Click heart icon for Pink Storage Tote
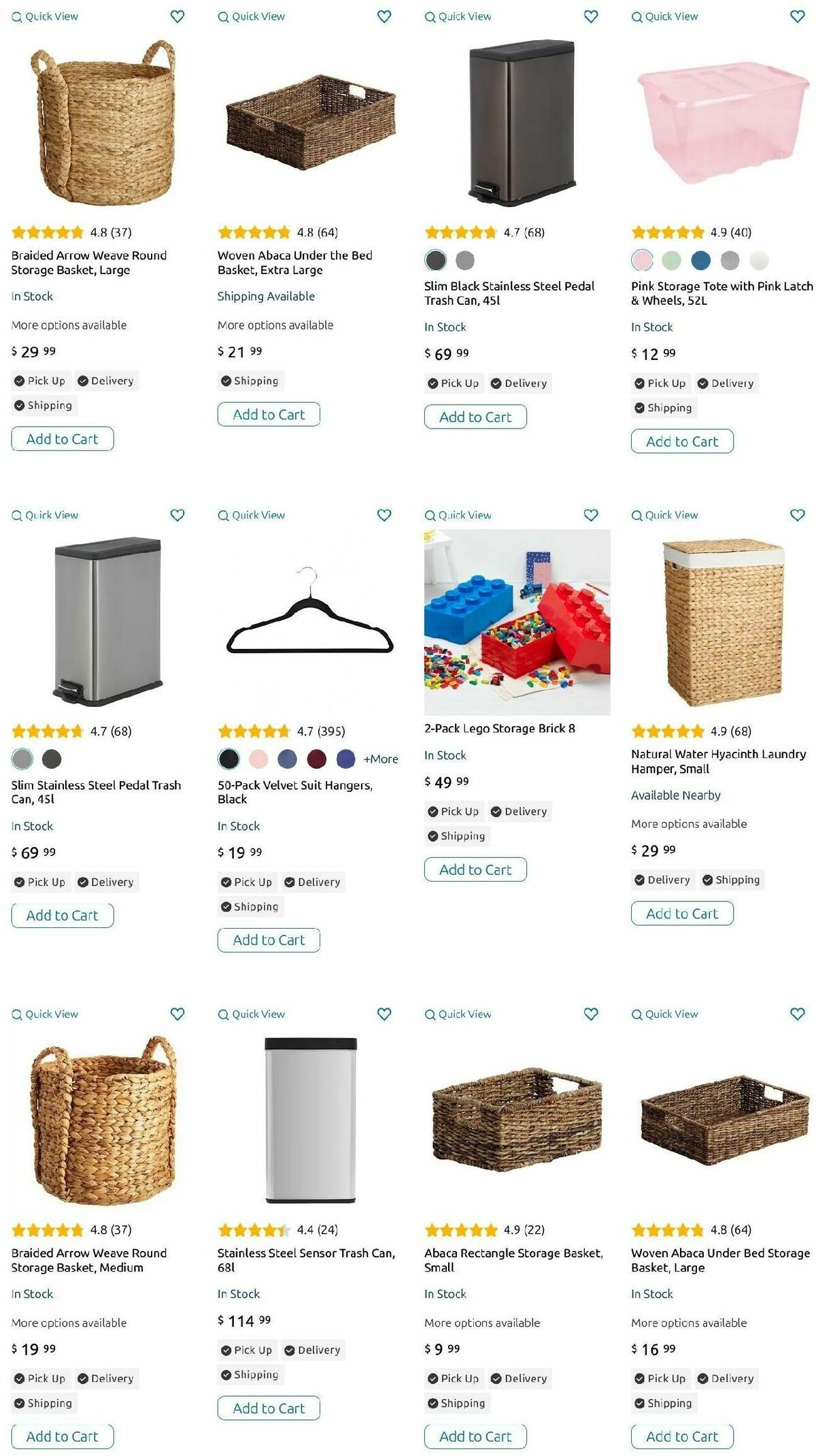Viewport: 816px width, 1456px height. pos(798,16)
